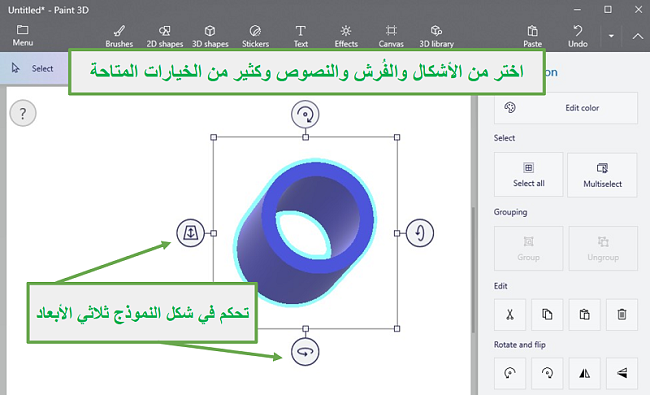
Task: Paste using the Edit section icon
Action: pos(585,315)
